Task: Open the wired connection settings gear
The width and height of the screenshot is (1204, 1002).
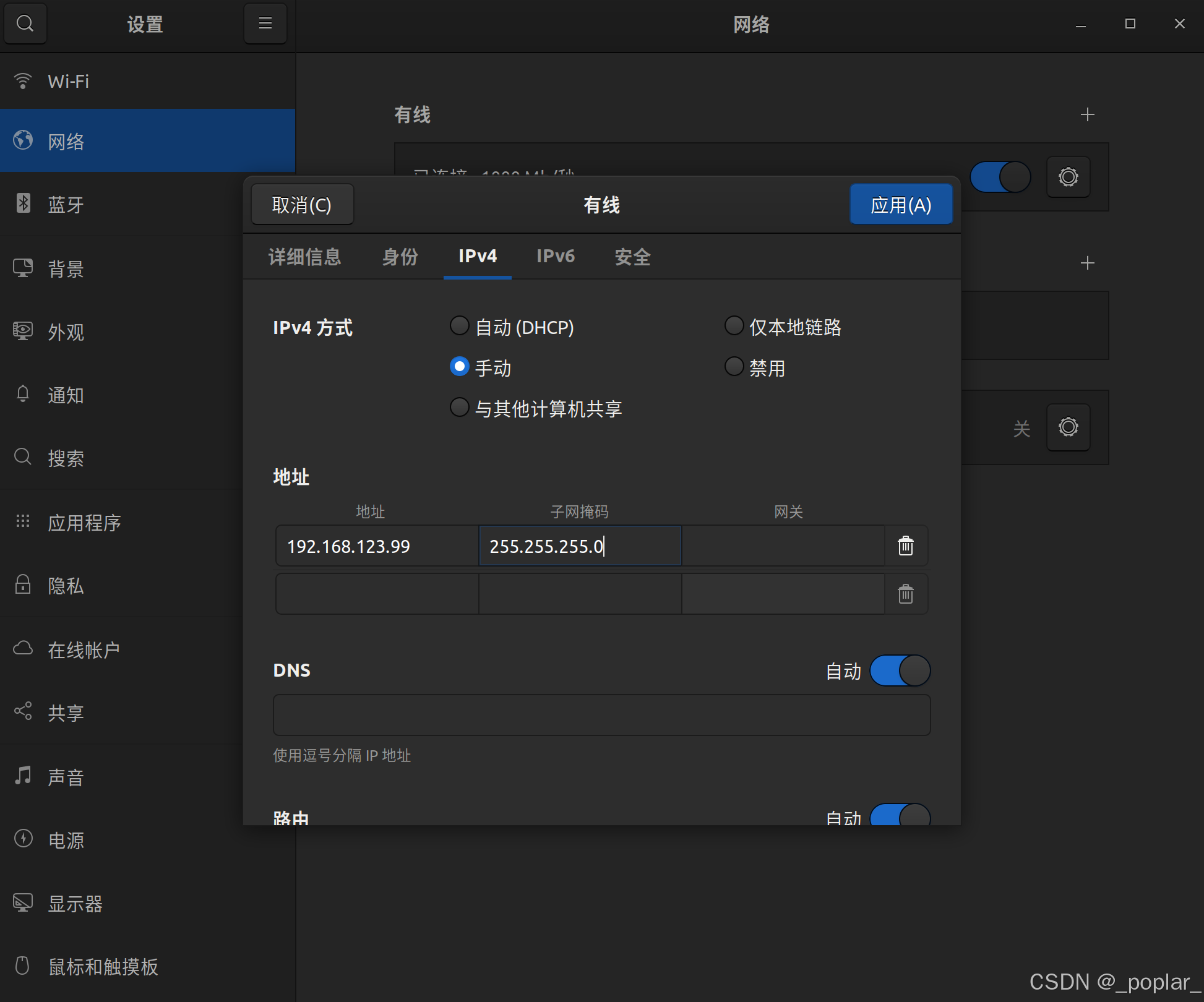Action: click(x=1068, y=177)
